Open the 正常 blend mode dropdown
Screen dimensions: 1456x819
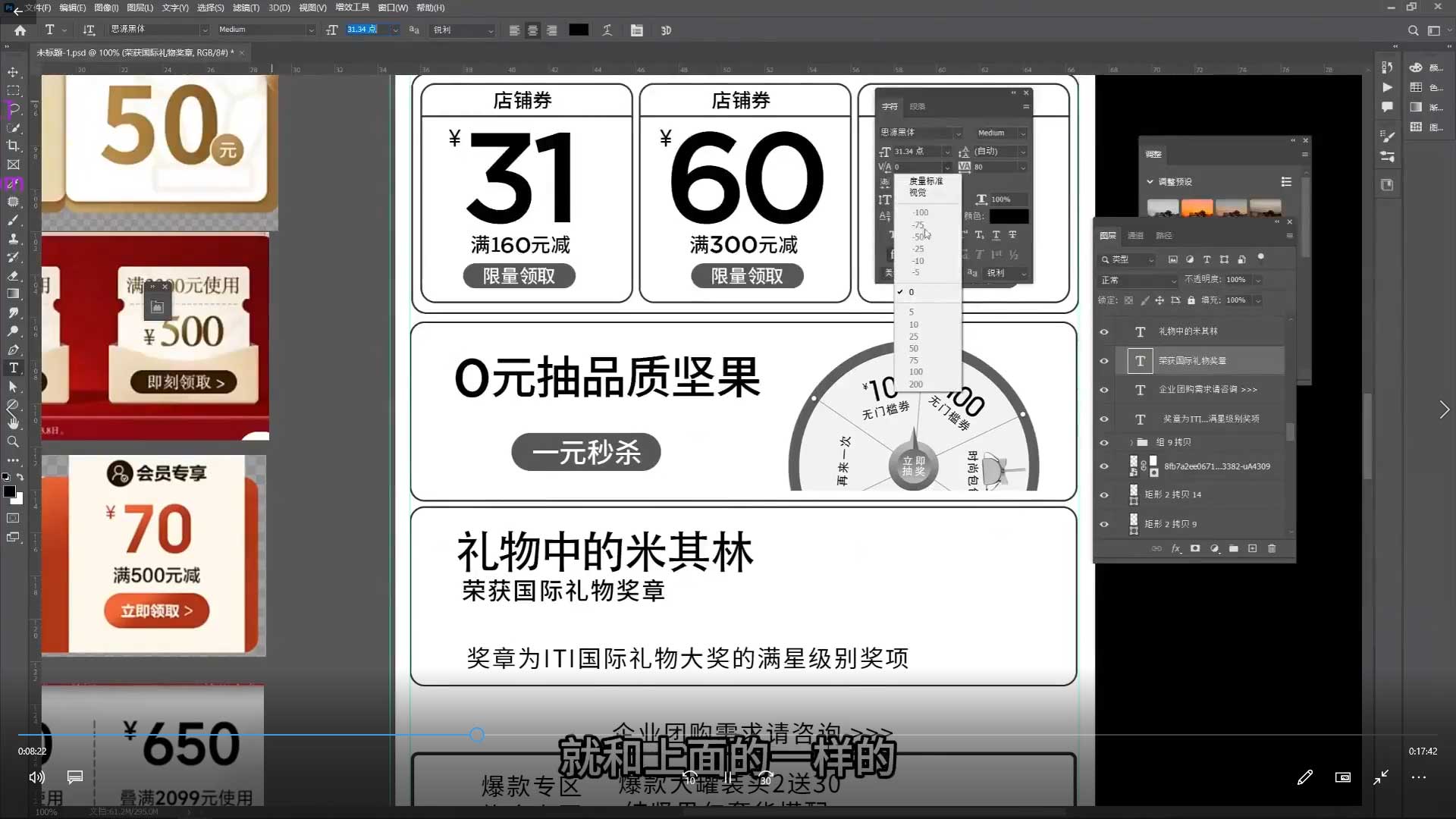point(1138,280)
